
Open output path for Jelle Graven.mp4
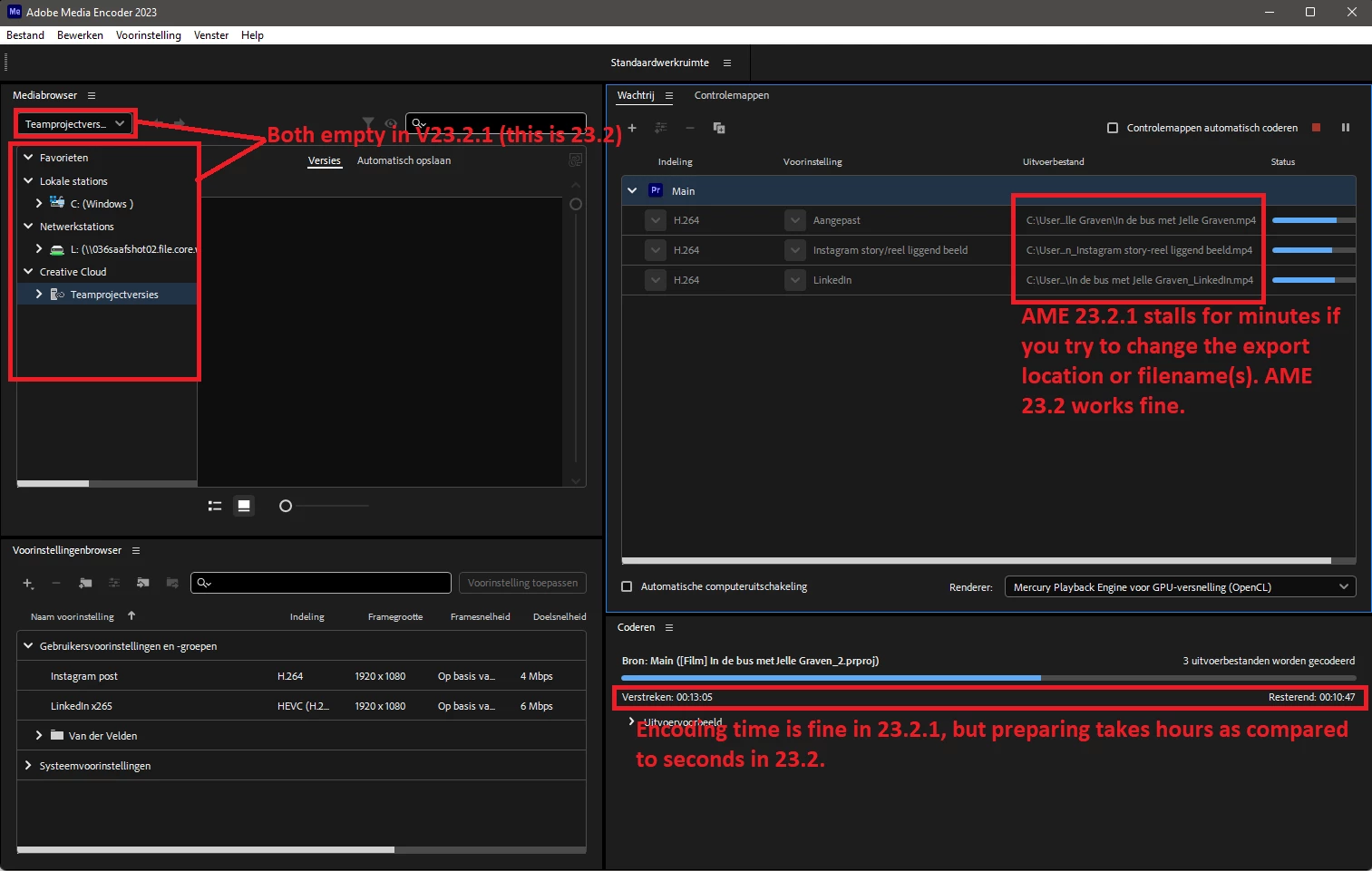click(x=1141, y=220)
